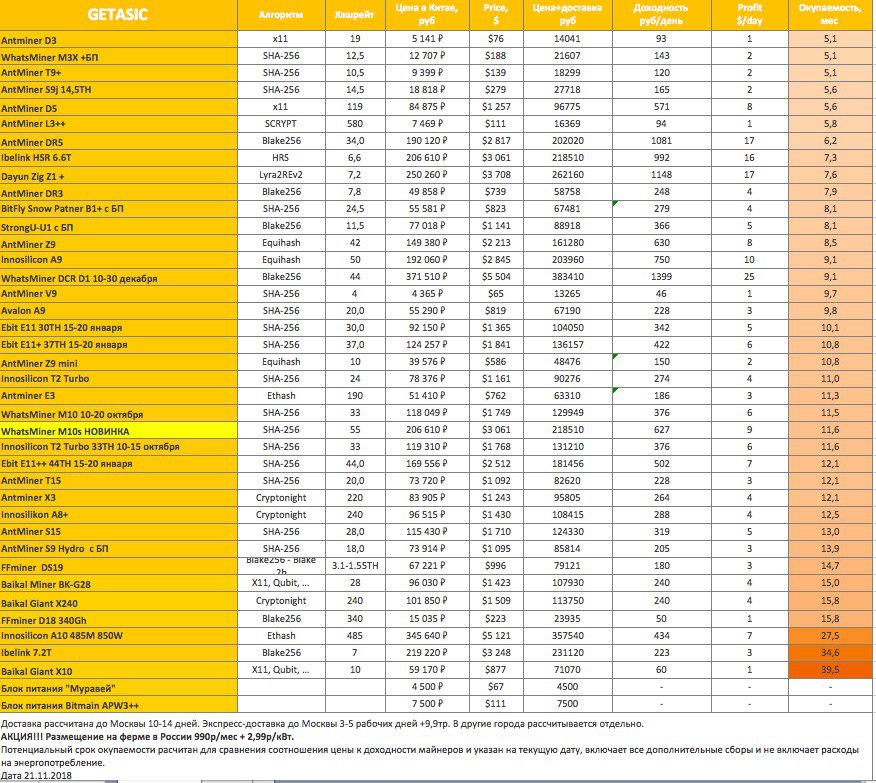Select the Ebit E11++ 44TH cell

click(118, 464)
